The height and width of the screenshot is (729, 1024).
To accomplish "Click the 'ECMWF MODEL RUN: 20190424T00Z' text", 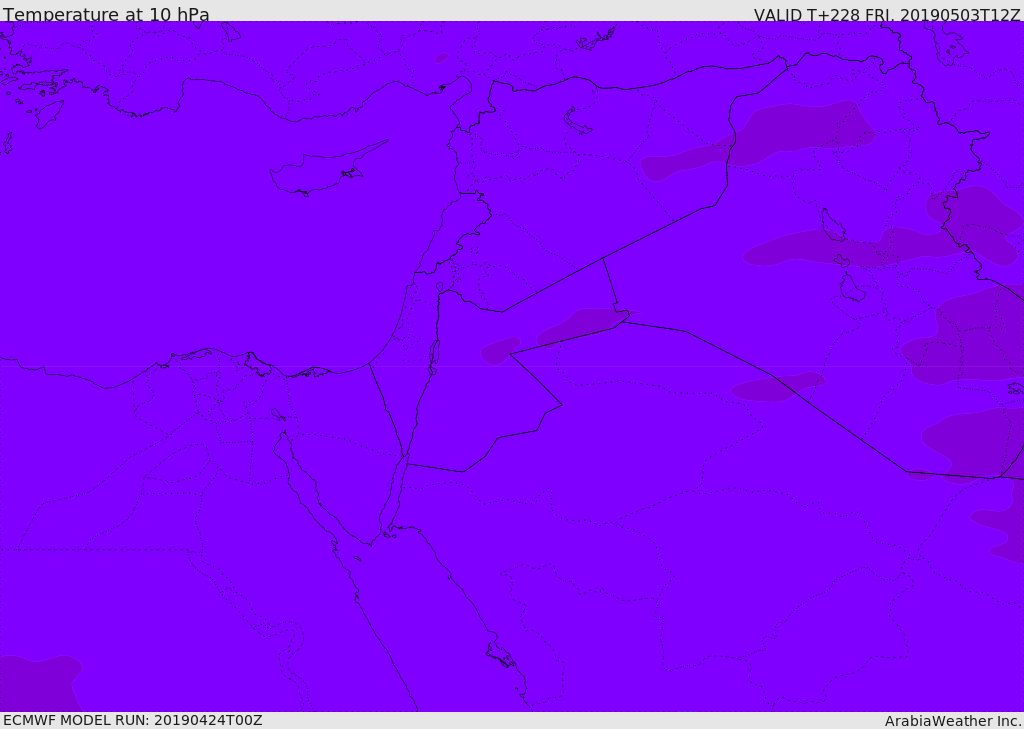I will pyautogui.click(x=133, y=720).
